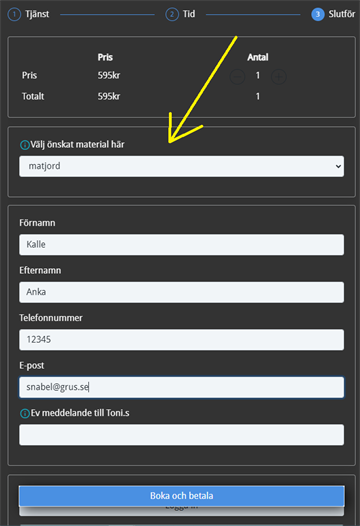360x526 pixels.
Task: Click the grey button below Boka och betala
Action: pos(182,511)
